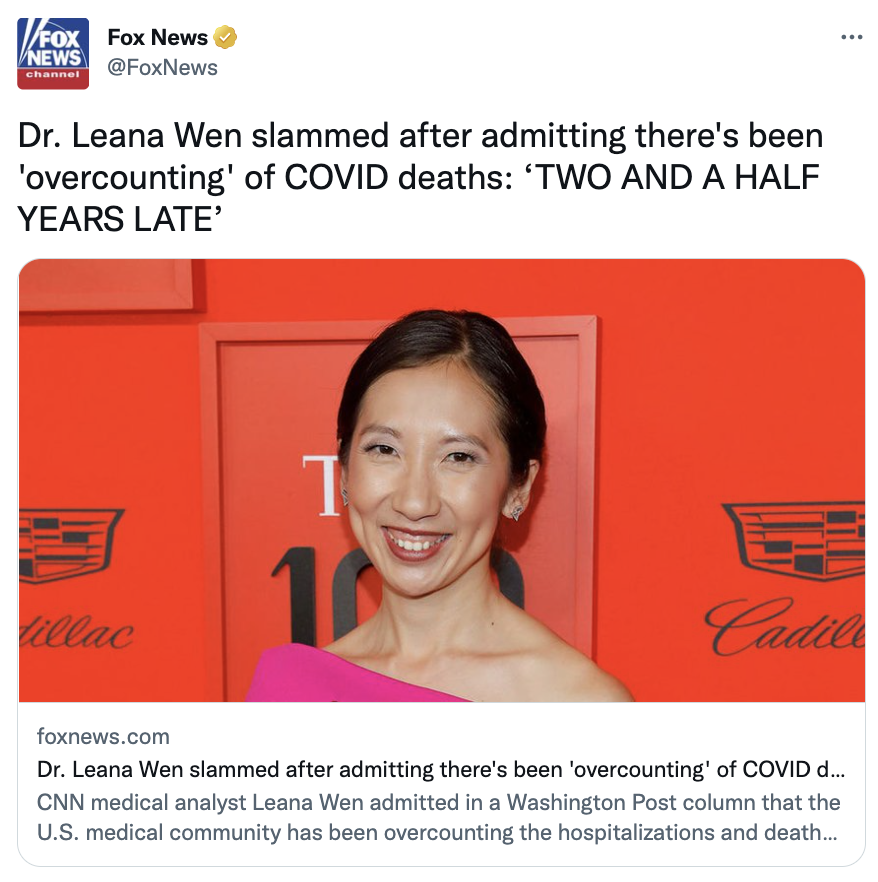
Task: Click the Cadillac crest logo at right of photo
Action: [794, 541]
